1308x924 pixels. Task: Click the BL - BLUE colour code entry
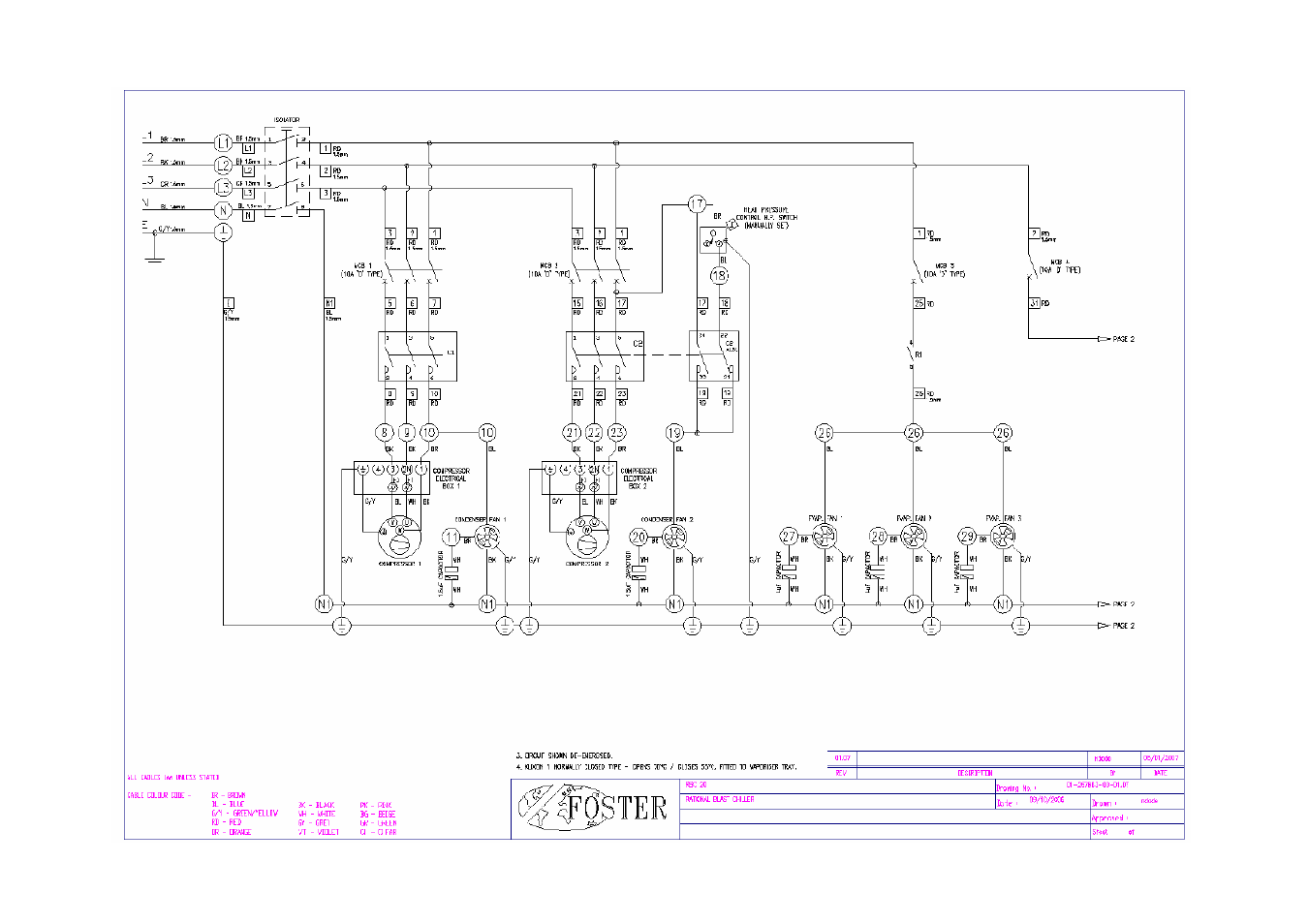coord(228,804)
